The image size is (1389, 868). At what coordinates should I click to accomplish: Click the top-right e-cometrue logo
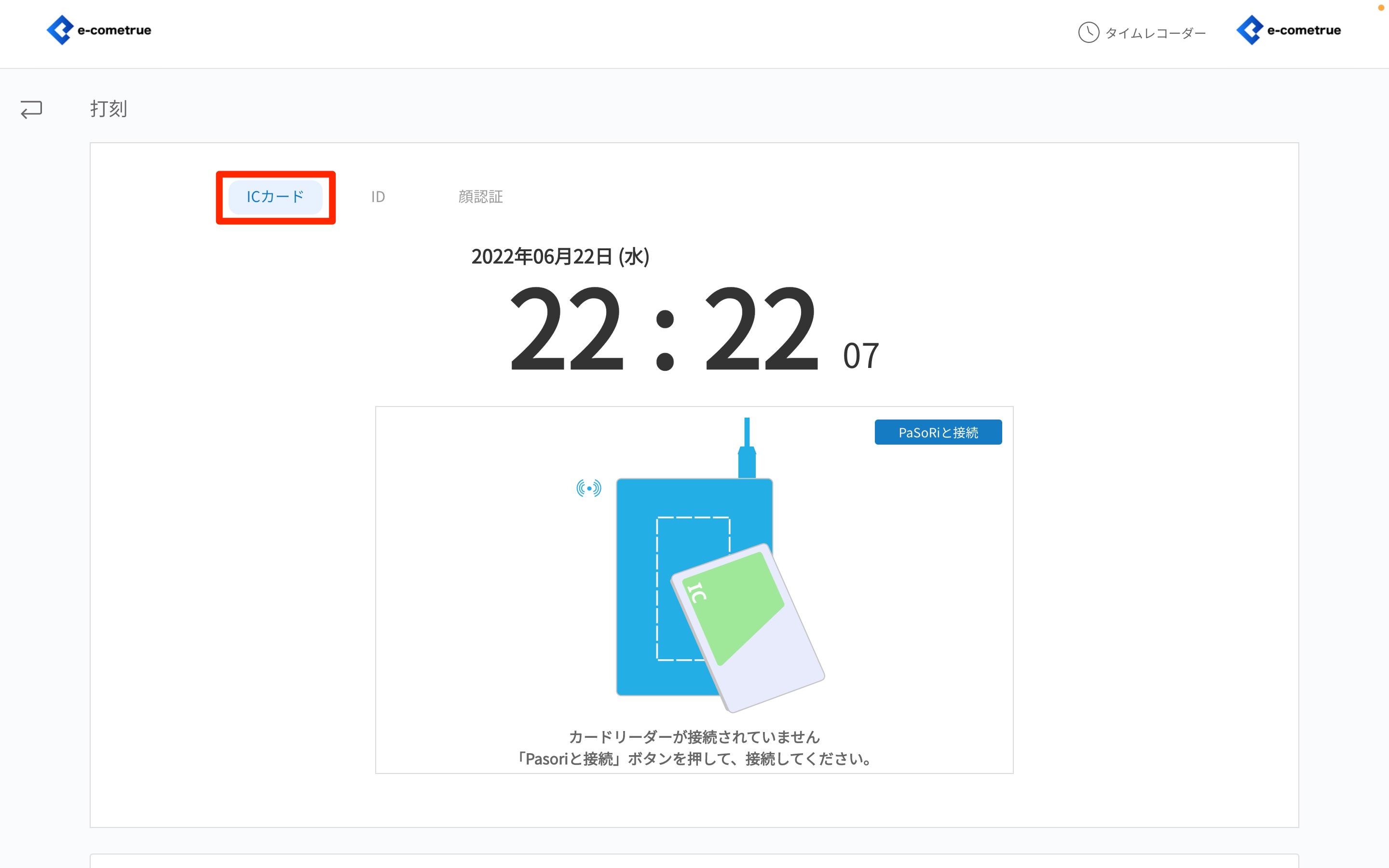click(1289, 30)
